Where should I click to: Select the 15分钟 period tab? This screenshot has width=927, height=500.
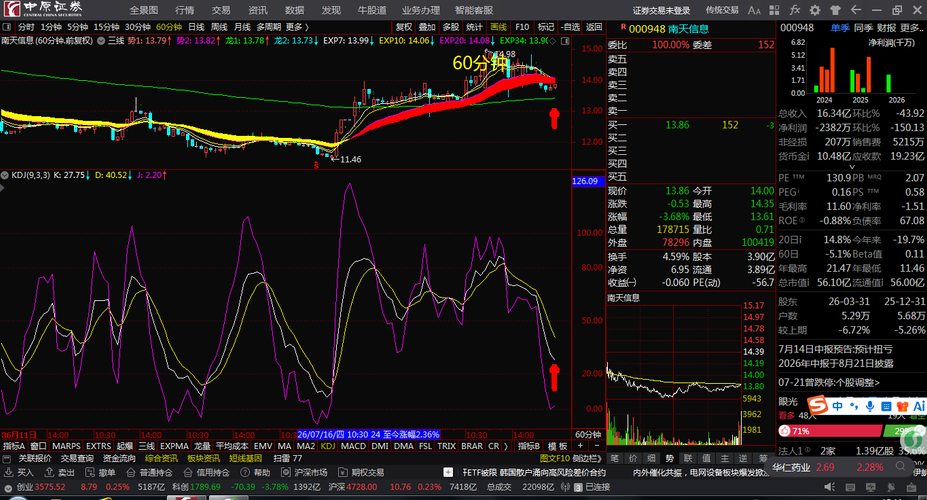point(106,27)
